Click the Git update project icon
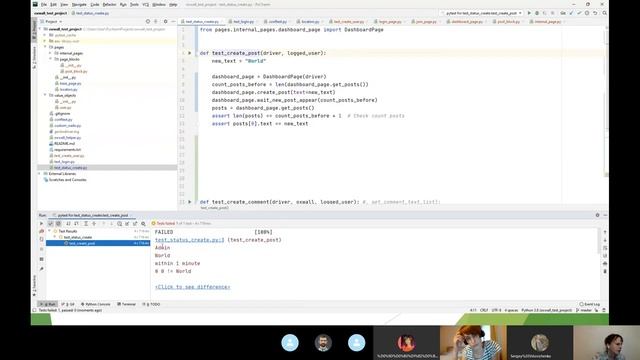 (571, 13)
